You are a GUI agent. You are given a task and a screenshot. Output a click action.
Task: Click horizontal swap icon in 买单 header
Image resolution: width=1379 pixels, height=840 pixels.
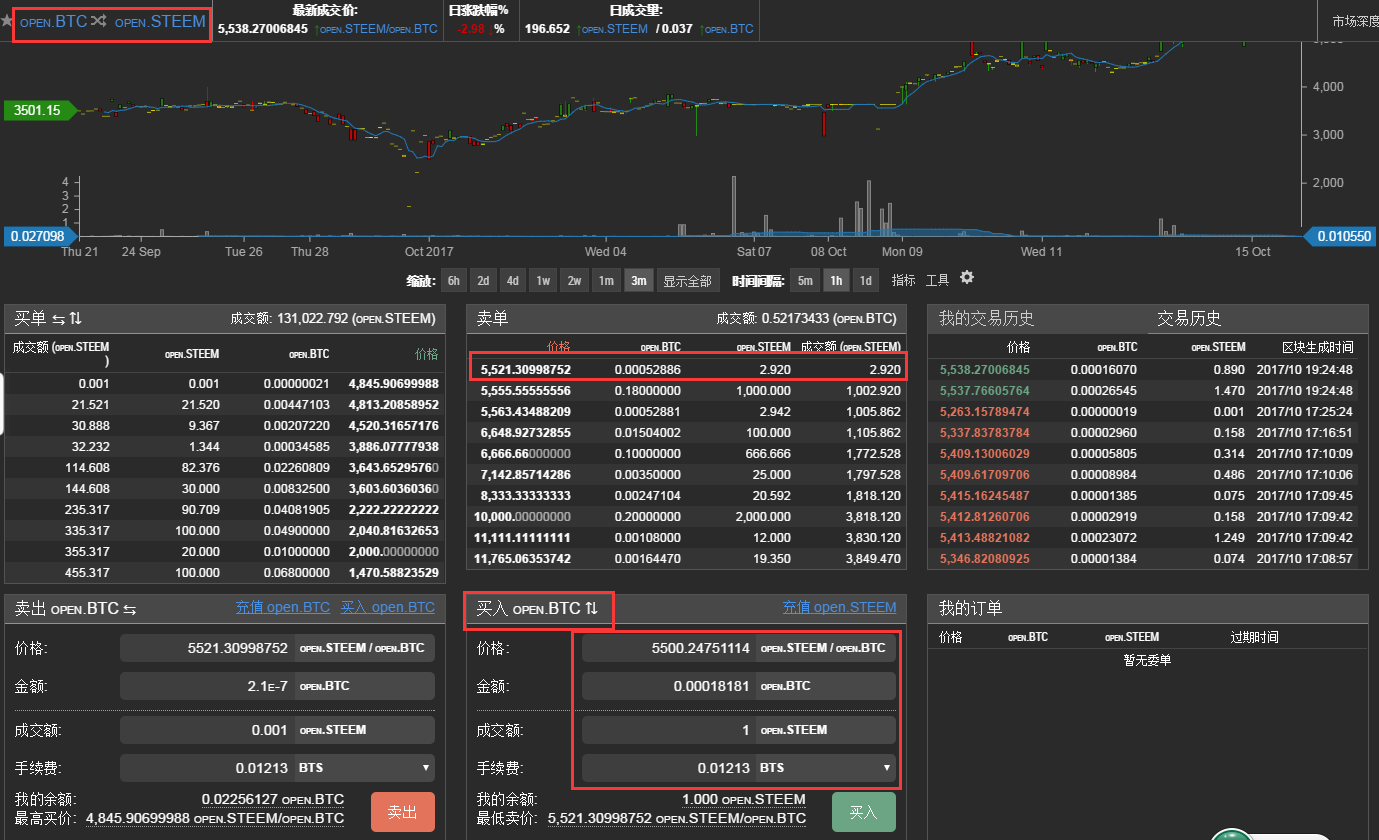coord(58,319)
